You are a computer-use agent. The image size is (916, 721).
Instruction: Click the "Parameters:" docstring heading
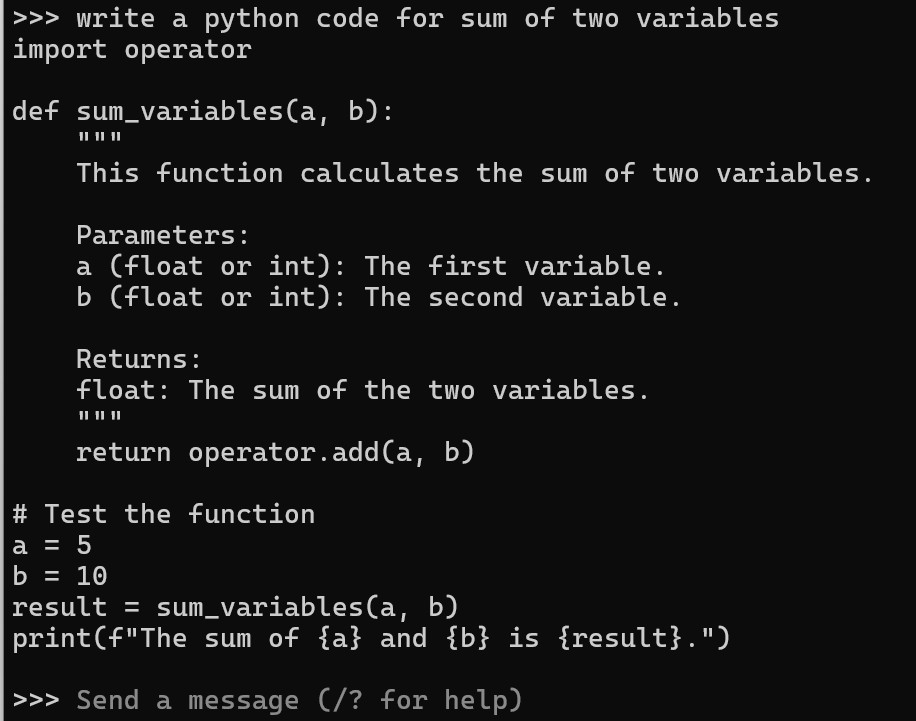coord(162,235)
